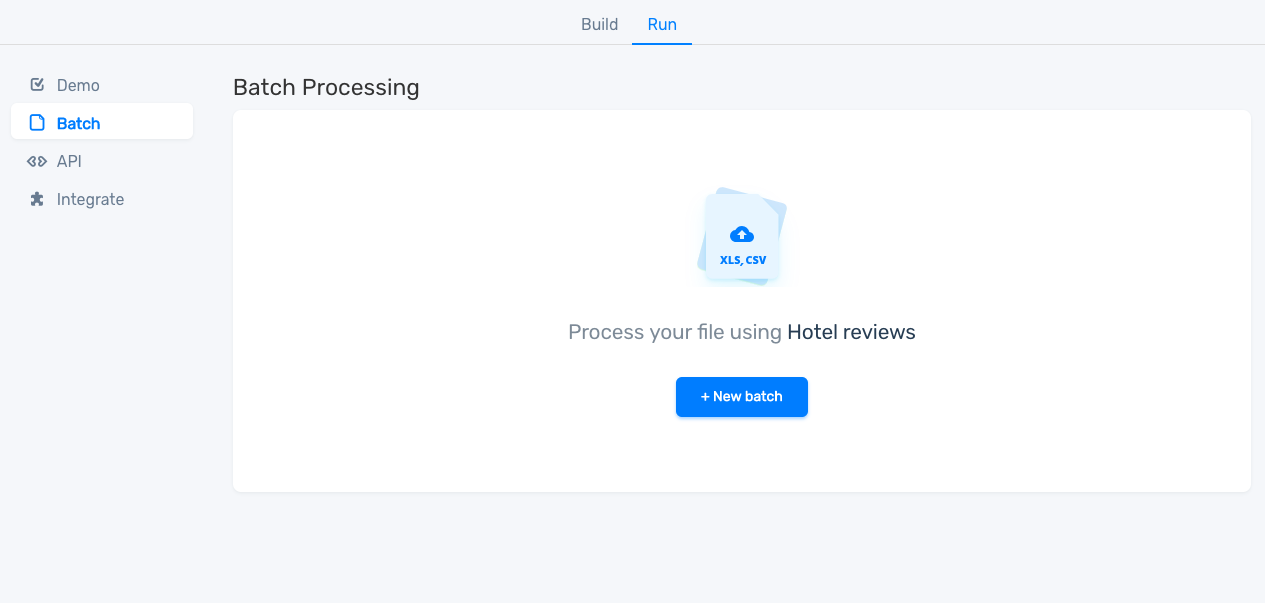Open the Demo sidebar item
This screenshot has height=603, width=1265.
pos(78,85)
